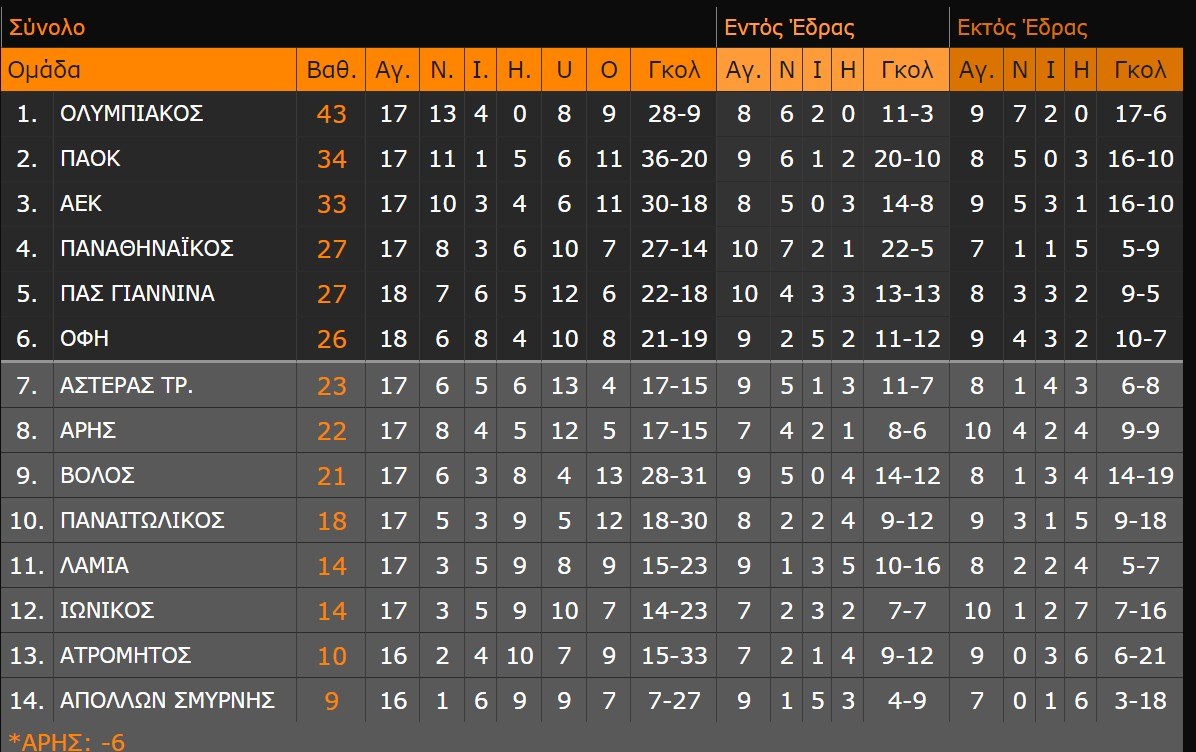Screen dimensions: 1196x752
Task: Click the Ομάδα column header
Action: [x=45, y=70]
